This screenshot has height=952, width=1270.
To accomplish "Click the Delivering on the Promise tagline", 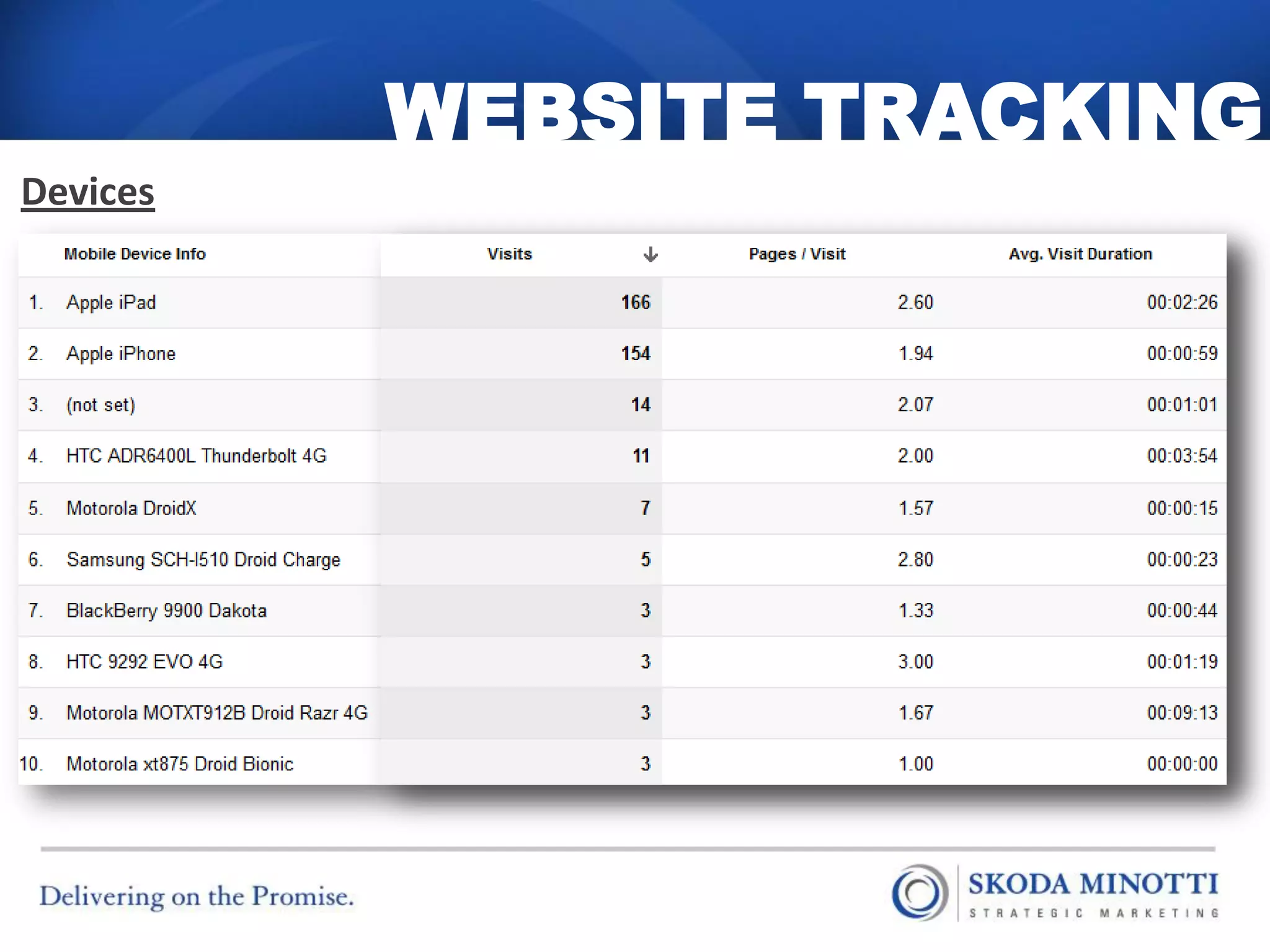I will pos(197,897).
